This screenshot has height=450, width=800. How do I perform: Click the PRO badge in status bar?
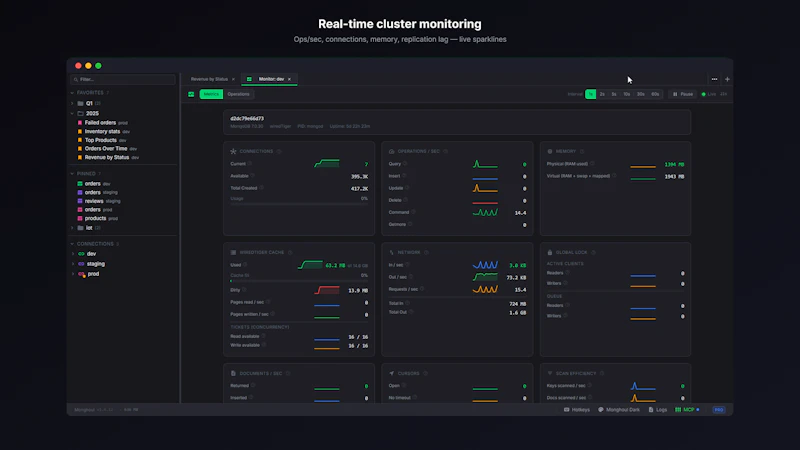click(718, 410)
